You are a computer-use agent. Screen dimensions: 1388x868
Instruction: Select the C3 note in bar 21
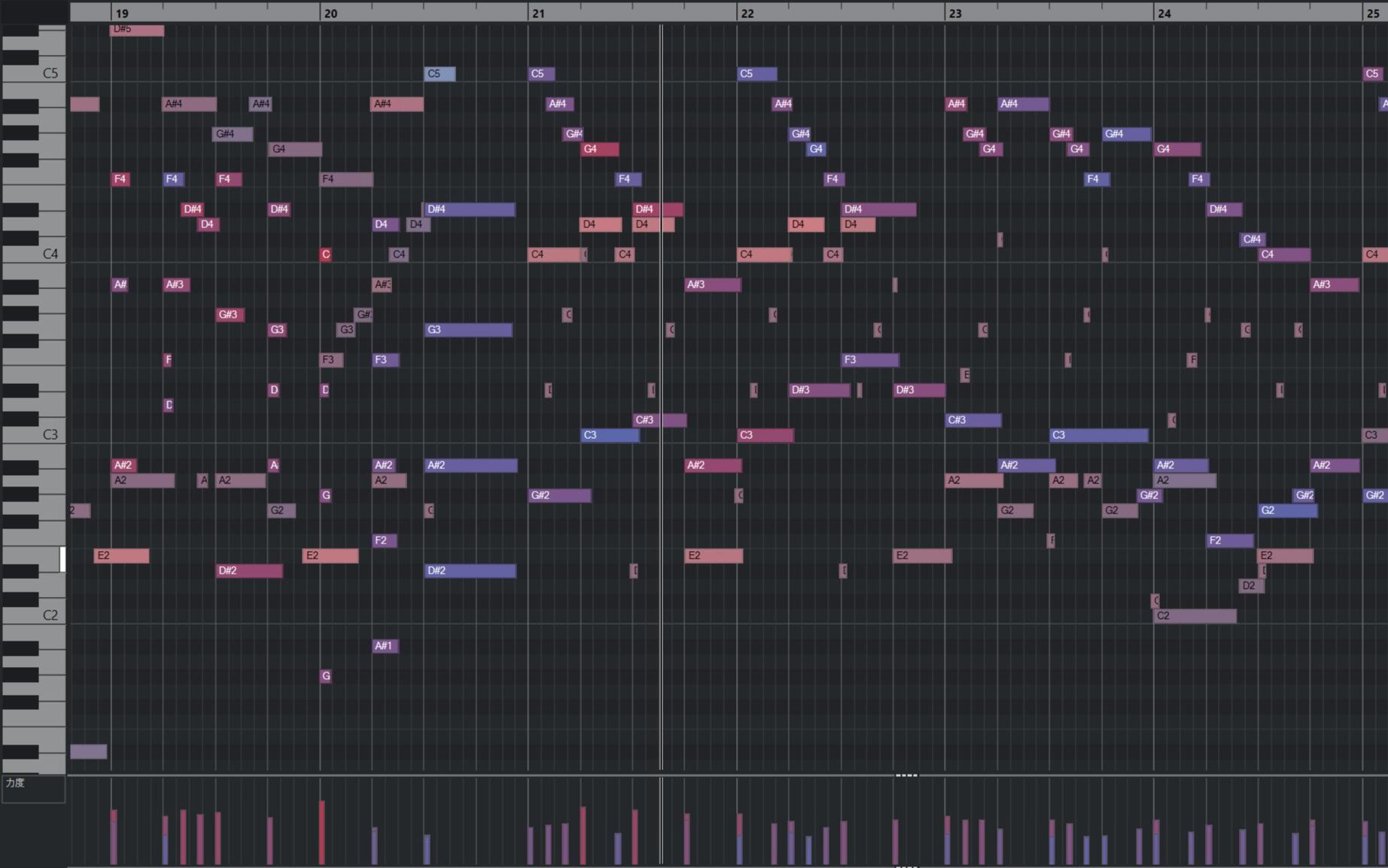[610, 435]
